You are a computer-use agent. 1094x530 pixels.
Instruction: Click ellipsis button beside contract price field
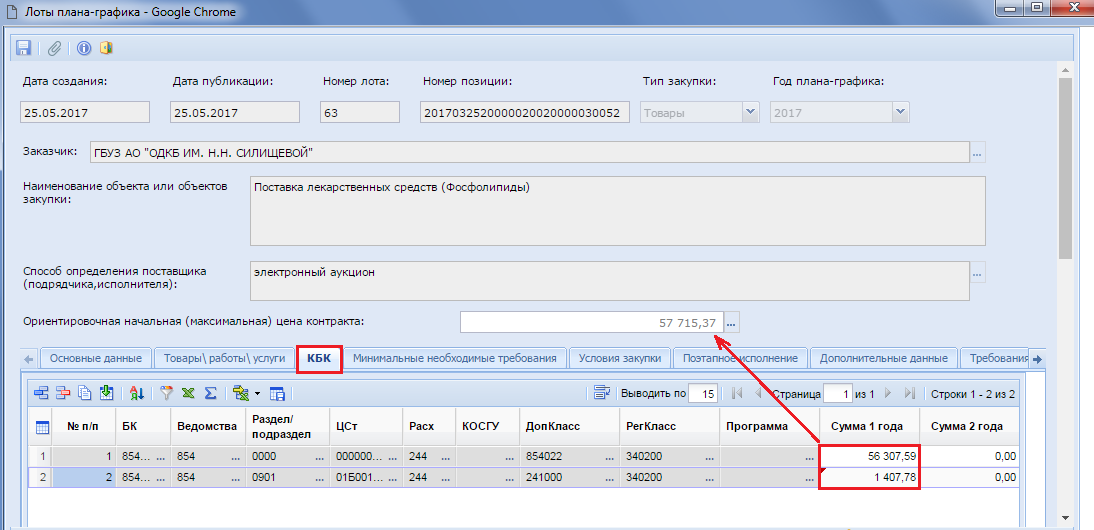pos(731,322)
